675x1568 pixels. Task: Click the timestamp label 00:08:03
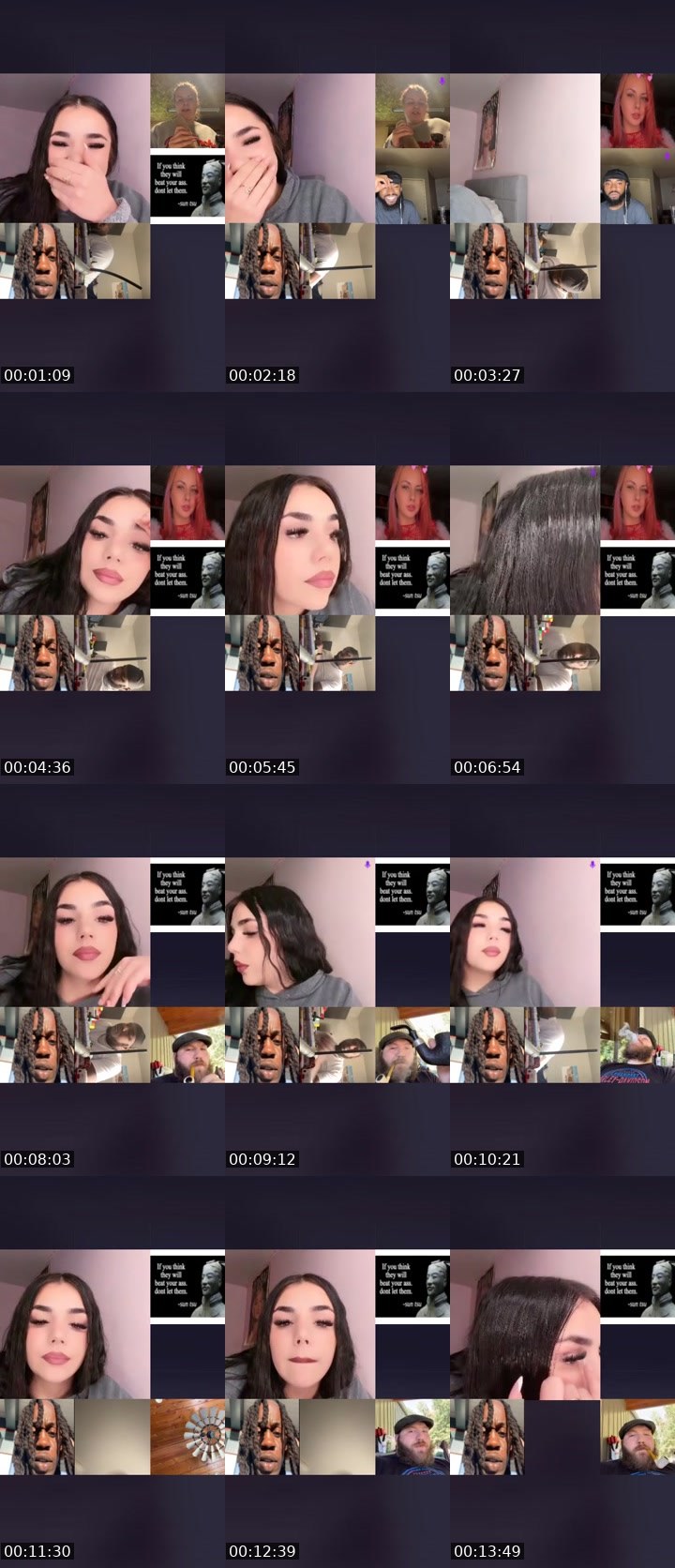tap(37, 1159)
